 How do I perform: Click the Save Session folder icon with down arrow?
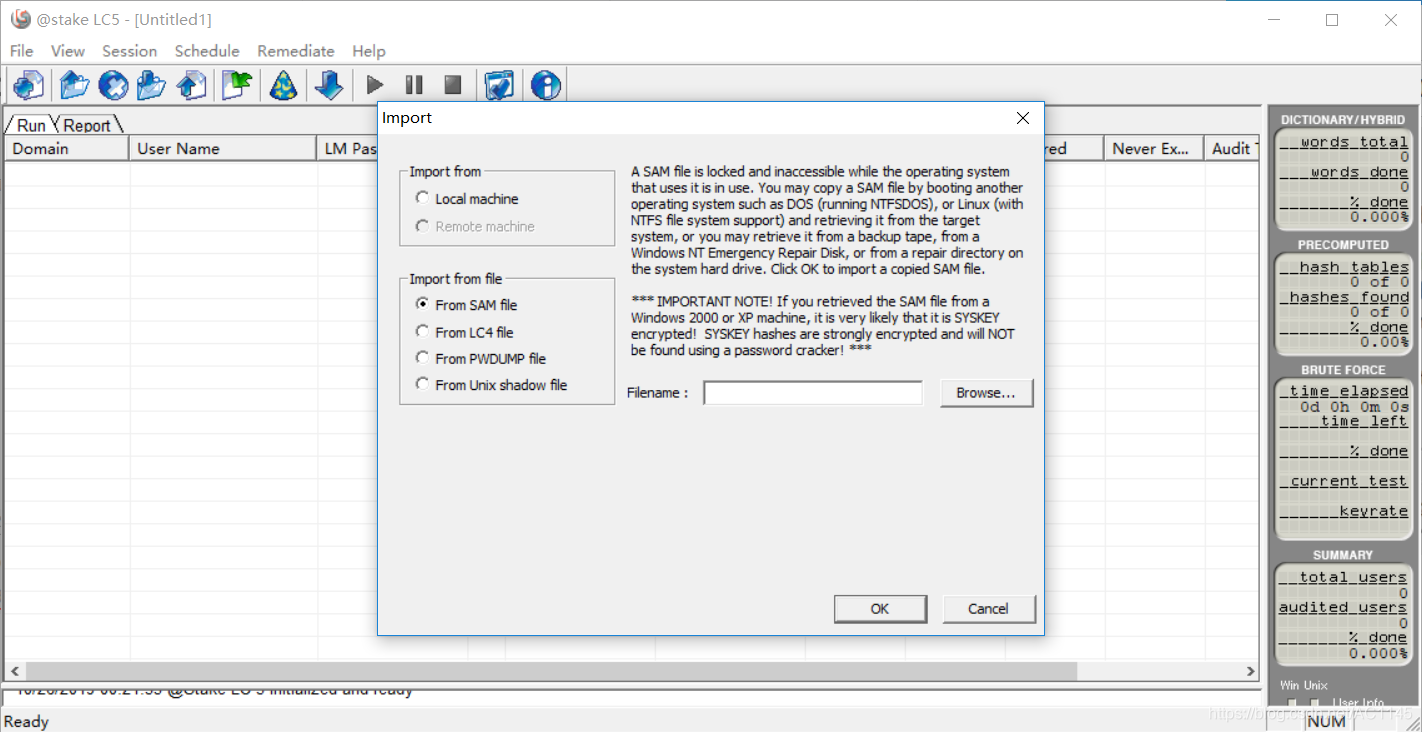tap(151, 85)
